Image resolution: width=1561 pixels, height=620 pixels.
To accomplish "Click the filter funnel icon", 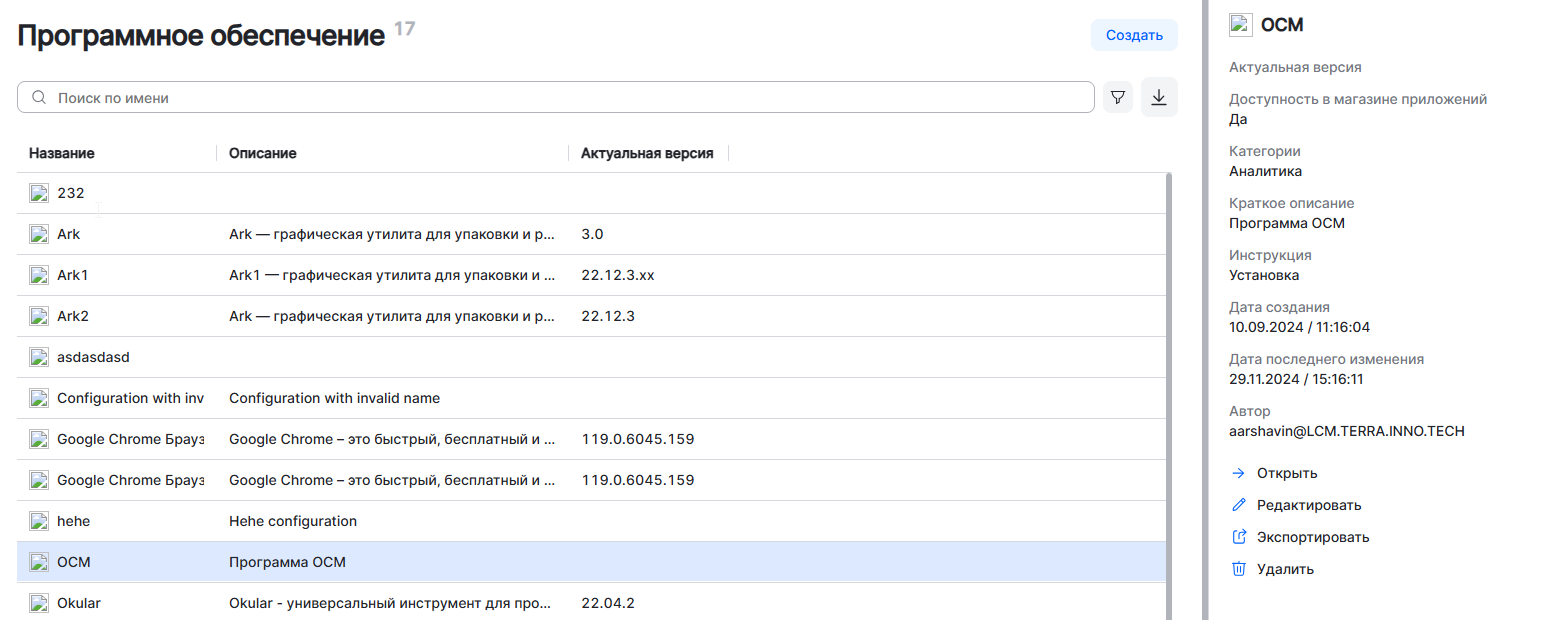I will 1118,97.
